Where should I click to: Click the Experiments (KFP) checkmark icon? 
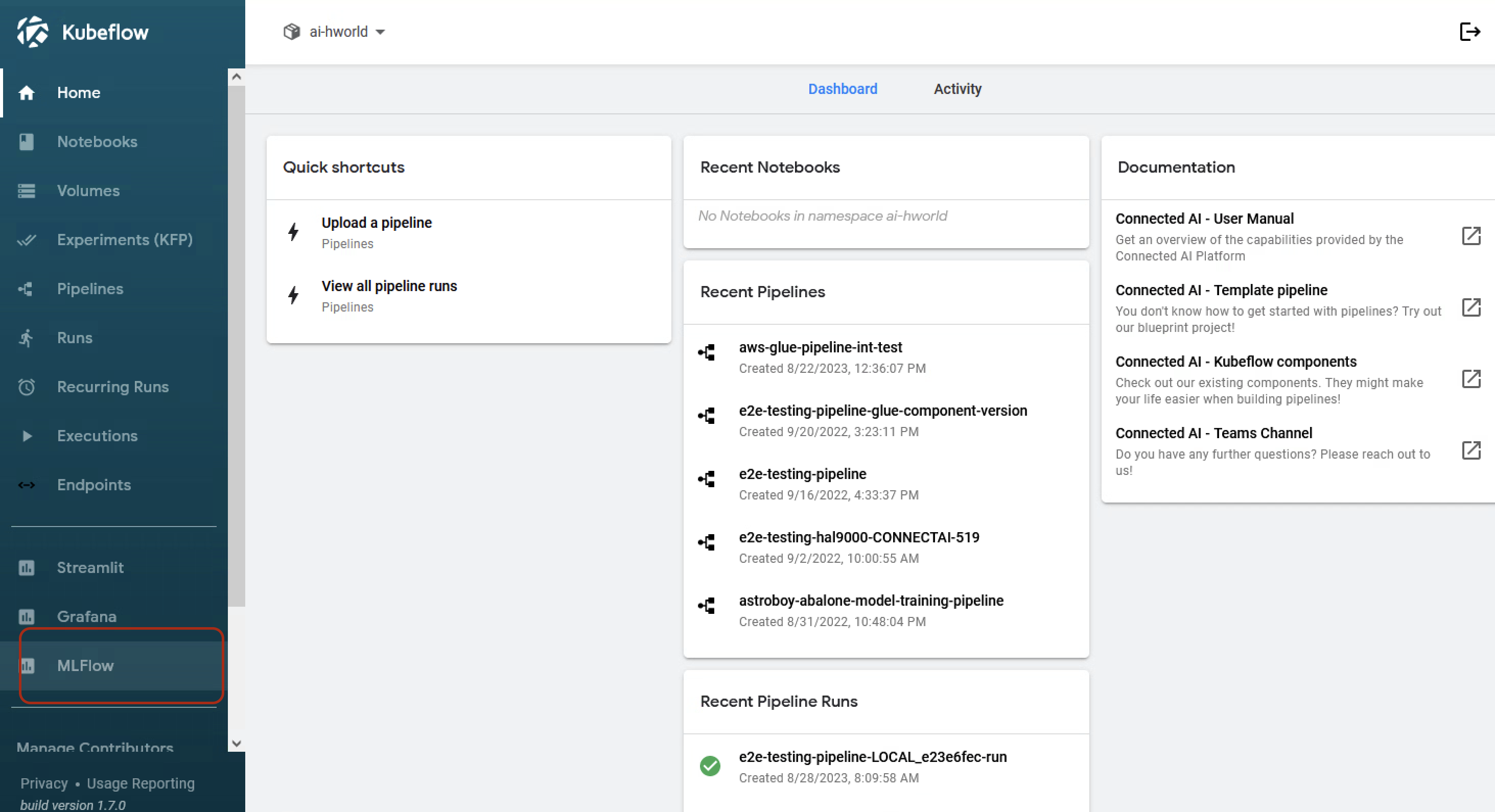click(26, 240)
